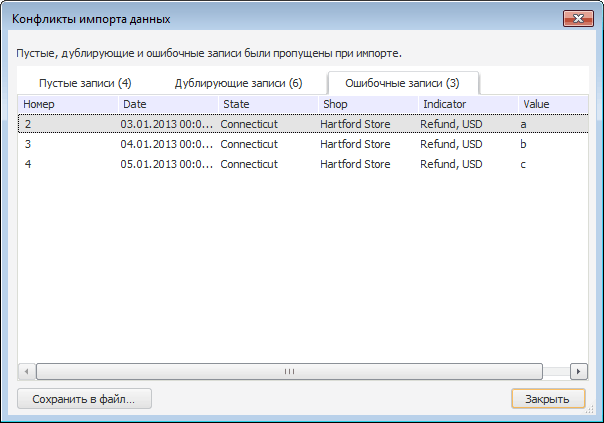
Task: Click the Date column header
Action: click(166, 104)
